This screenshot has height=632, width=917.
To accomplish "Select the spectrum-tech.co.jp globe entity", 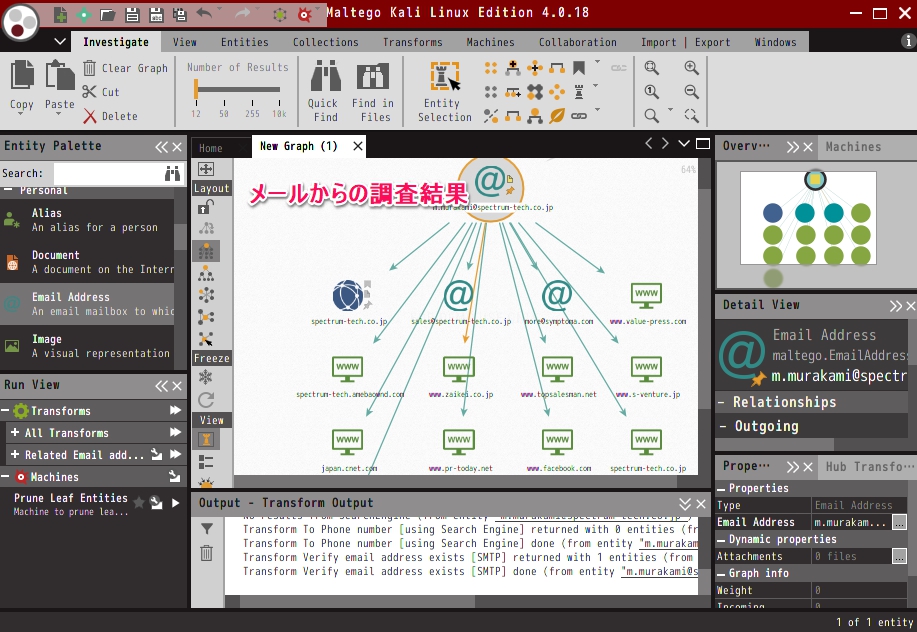I will (x=348, y=296).
